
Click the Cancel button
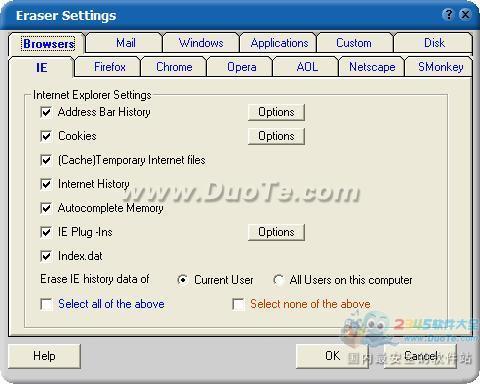point(420,356)
